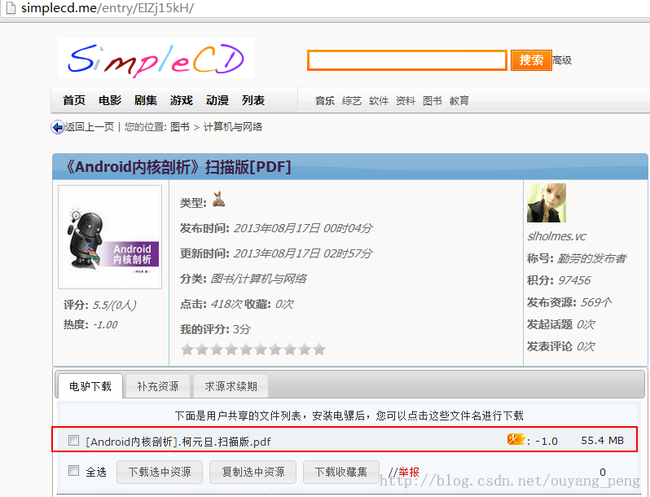Image resolution: width=650 pixels, height=497 pixels.
Task: Open the 列表 navigation item
Action: [x=253, y=100]
